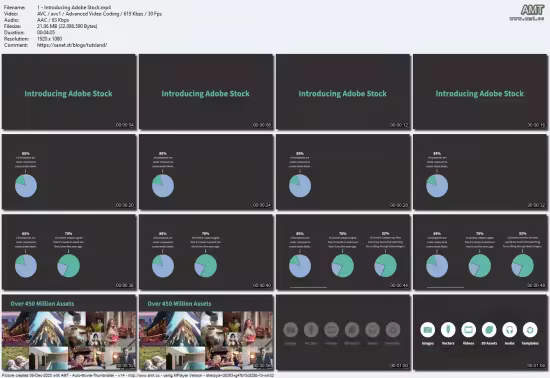The width and height of the screenshot is (550, 378).
Task: Click the 70% pie chart in the 00:00:44 frame
Action: click(343, 266)
